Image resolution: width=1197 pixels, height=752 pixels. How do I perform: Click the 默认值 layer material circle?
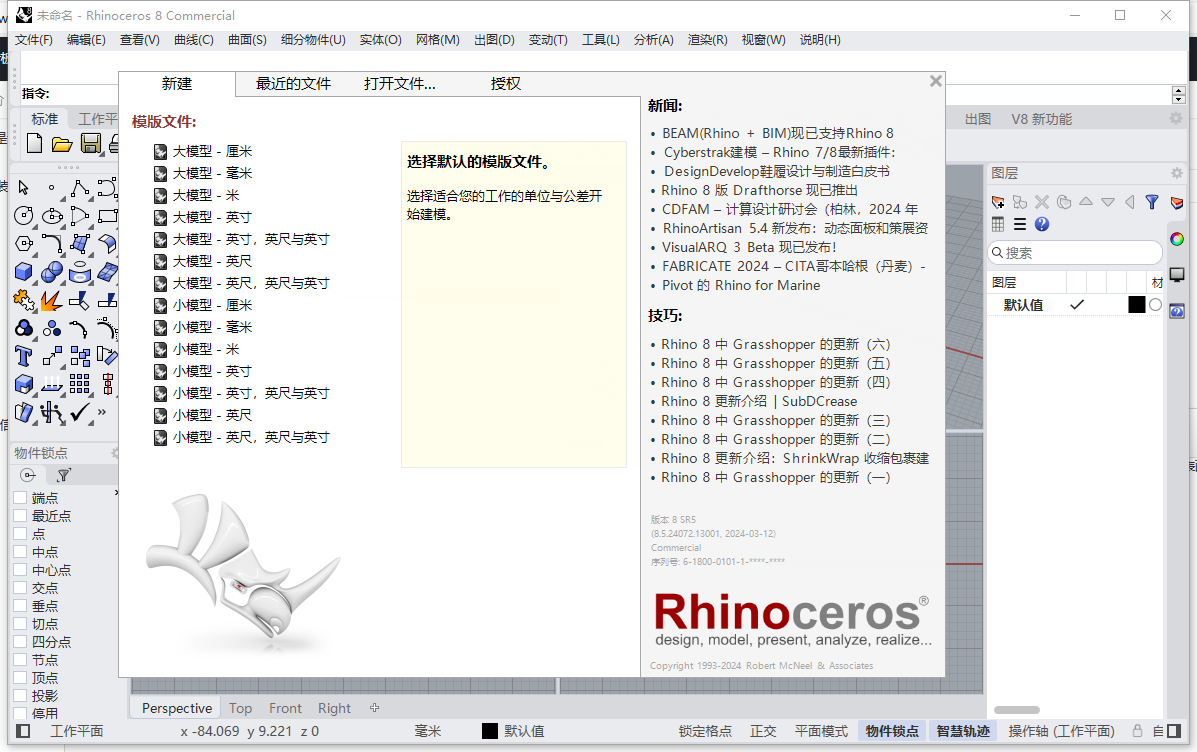(x=1155, y=305)
